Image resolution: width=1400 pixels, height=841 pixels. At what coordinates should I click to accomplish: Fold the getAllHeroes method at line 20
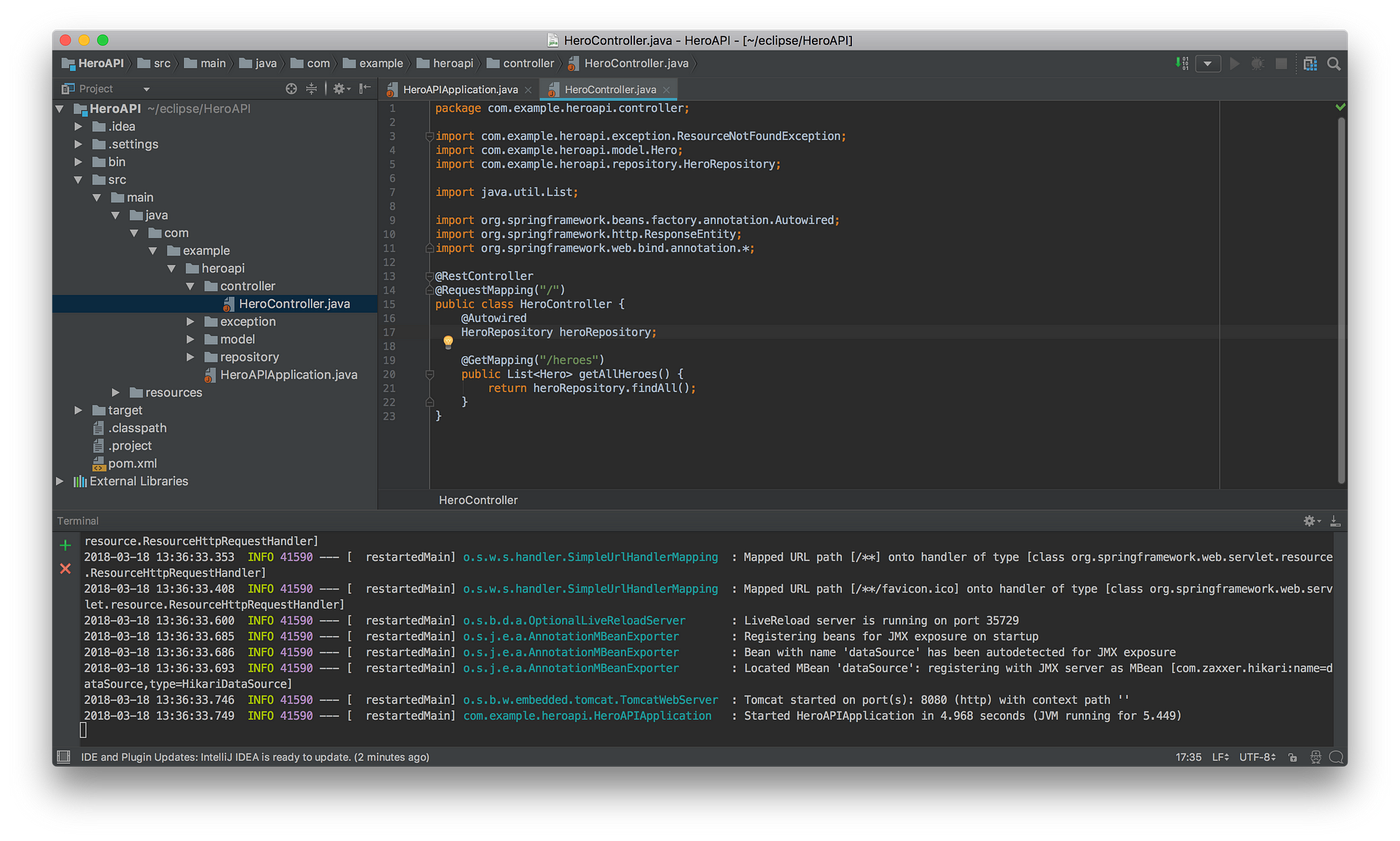(430, 374)
